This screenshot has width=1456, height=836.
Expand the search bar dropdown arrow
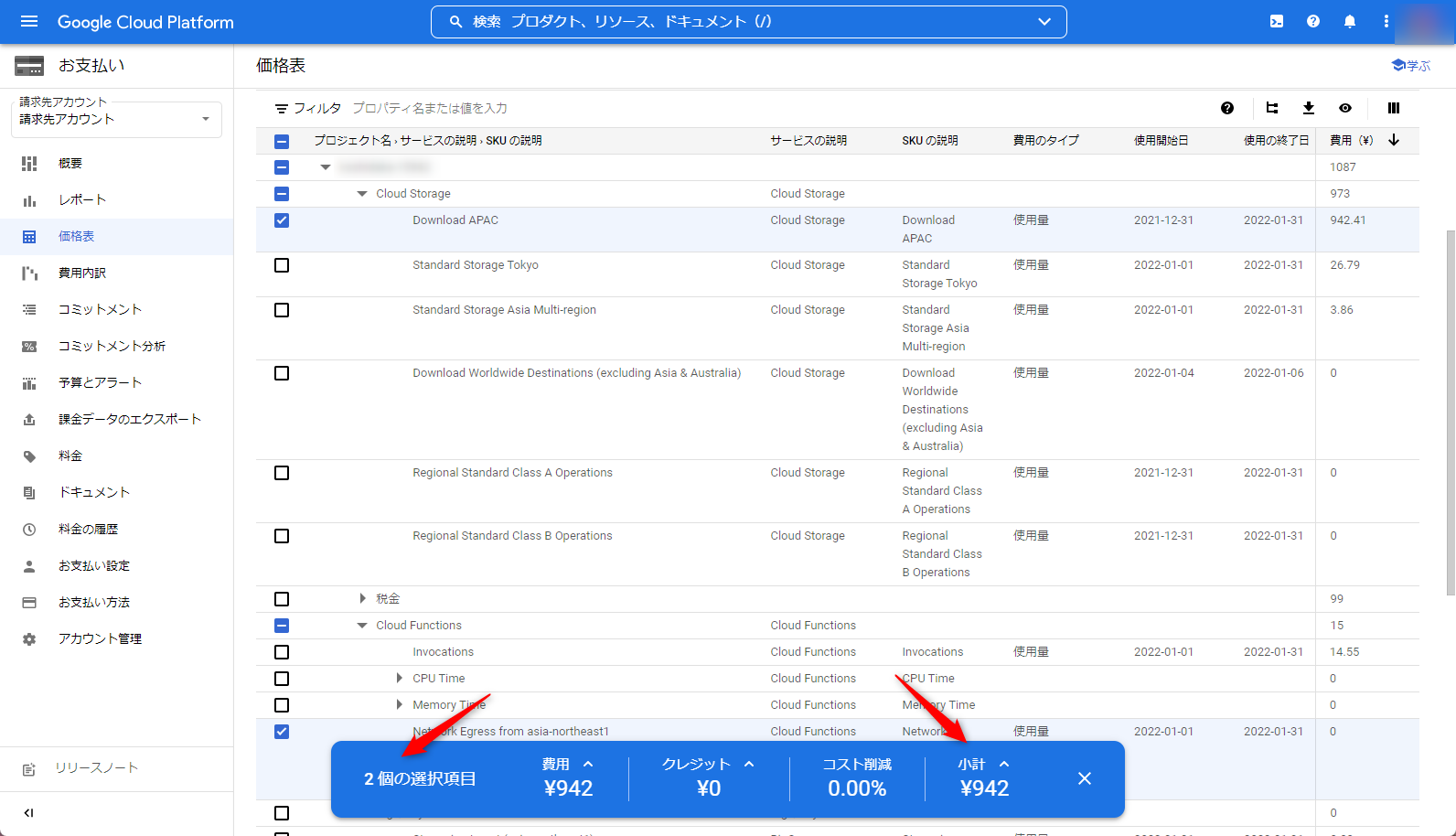point(1044,22)
